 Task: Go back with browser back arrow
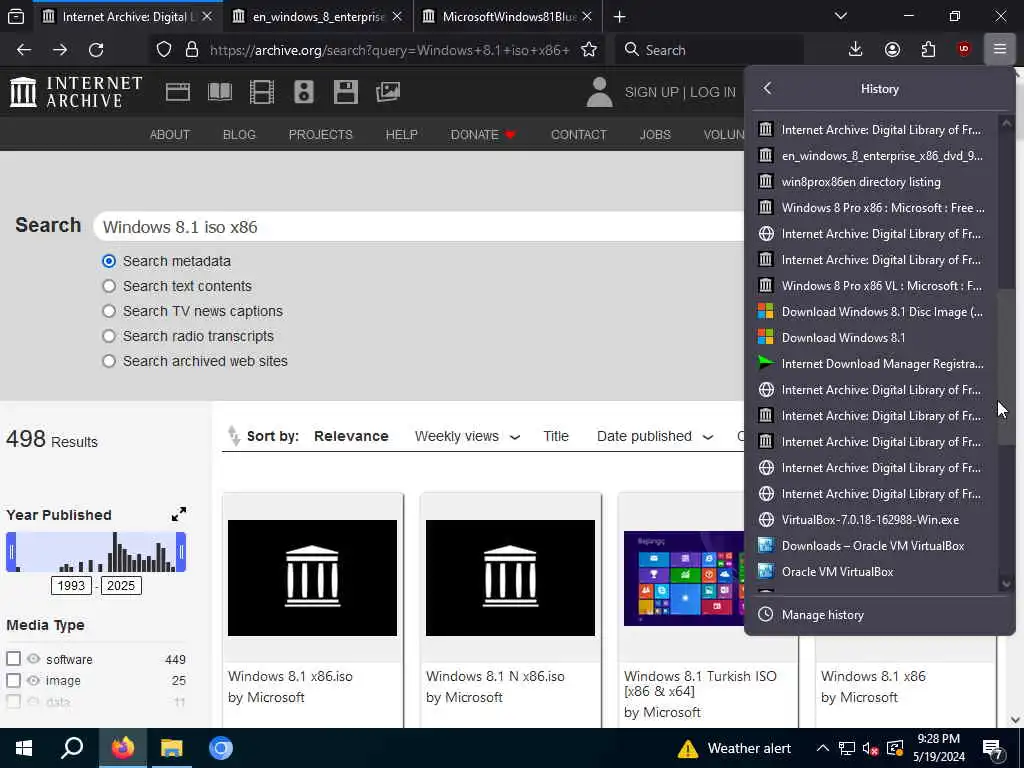pyautogui.click(x=24, y=50)
